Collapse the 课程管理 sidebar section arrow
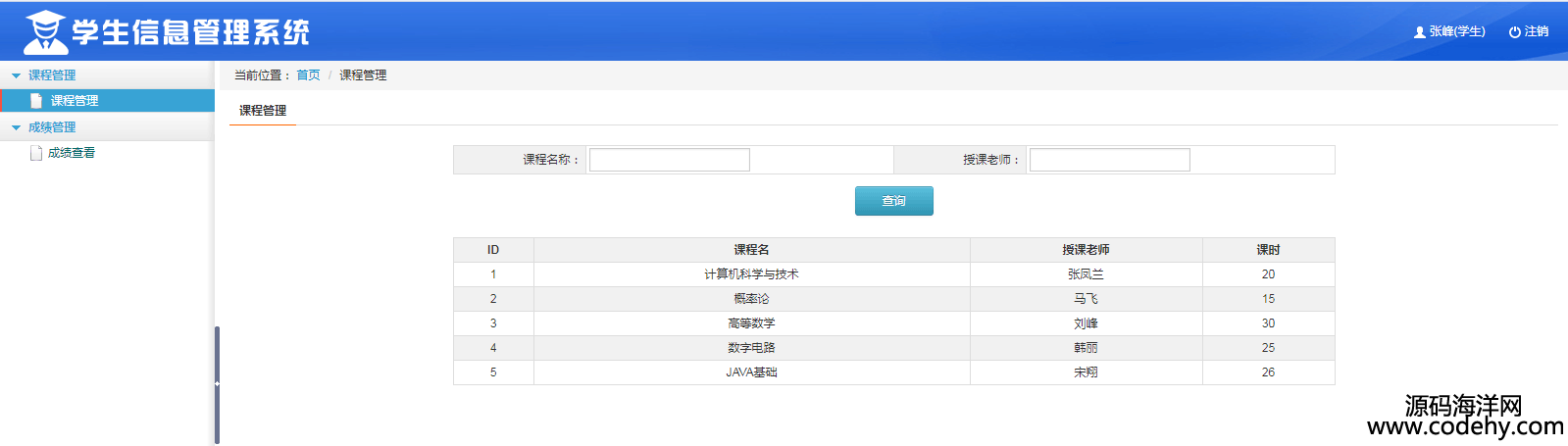 [16, 75]
